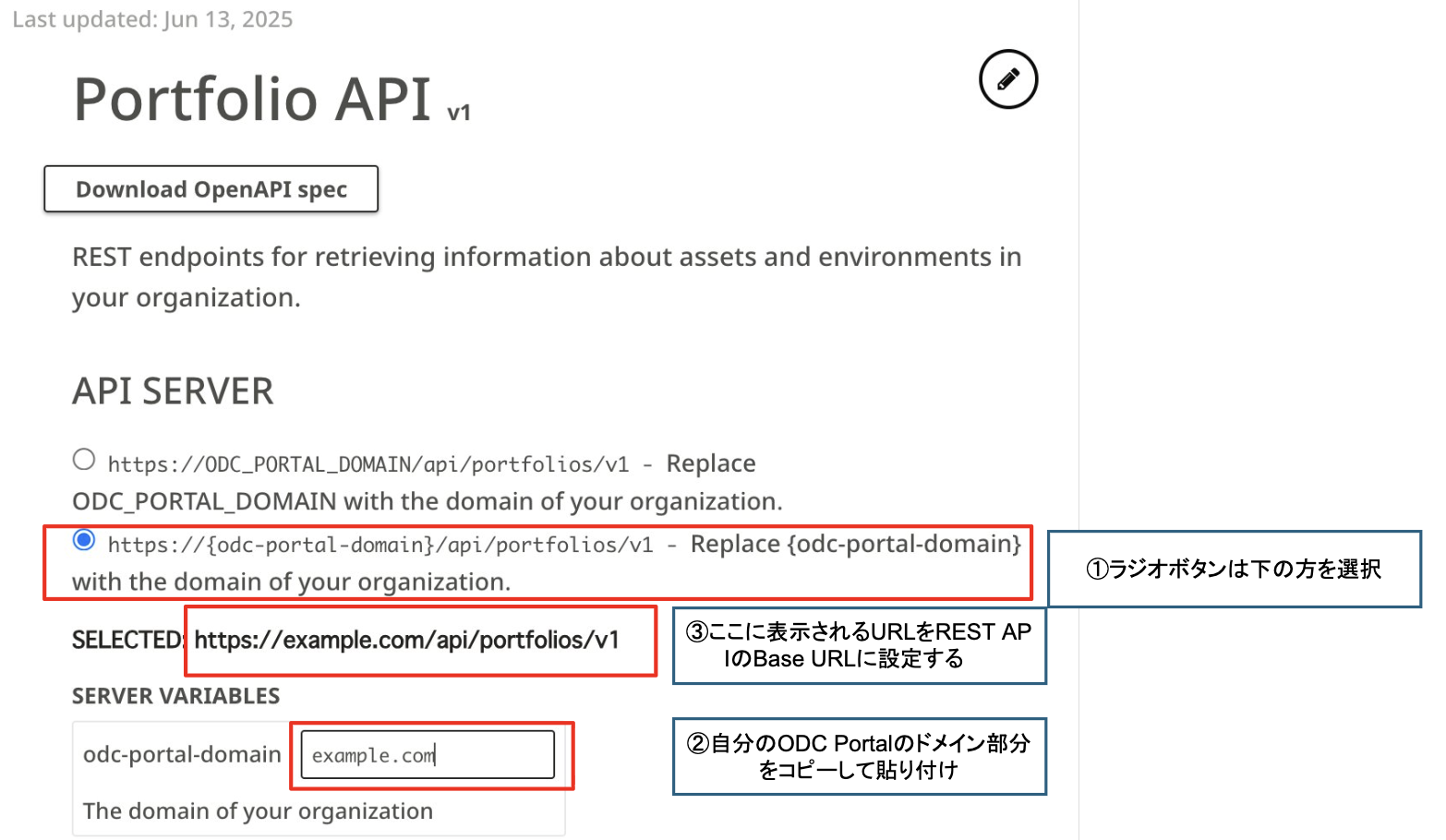Click the API SERVER section heading
Screen dimensions: 1446x840
click(x=172, y=390)
